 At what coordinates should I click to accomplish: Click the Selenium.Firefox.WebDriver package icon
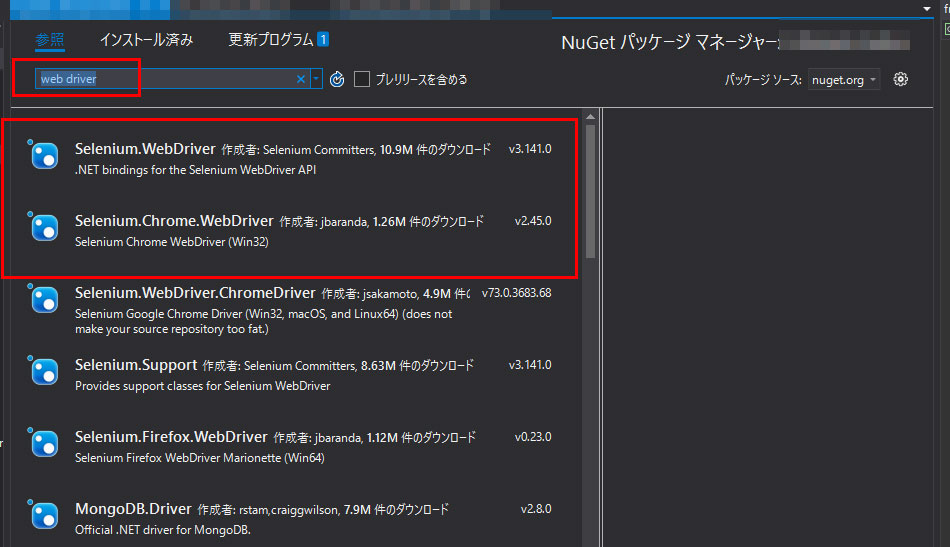click(44, 444)
